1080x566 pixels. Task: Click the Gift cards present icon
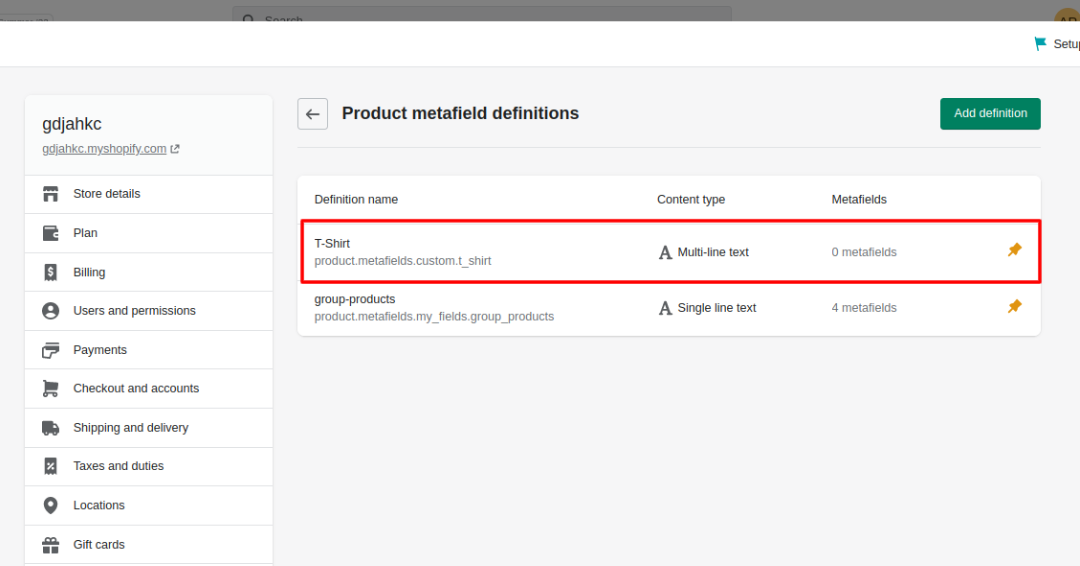tap(50, 545)
